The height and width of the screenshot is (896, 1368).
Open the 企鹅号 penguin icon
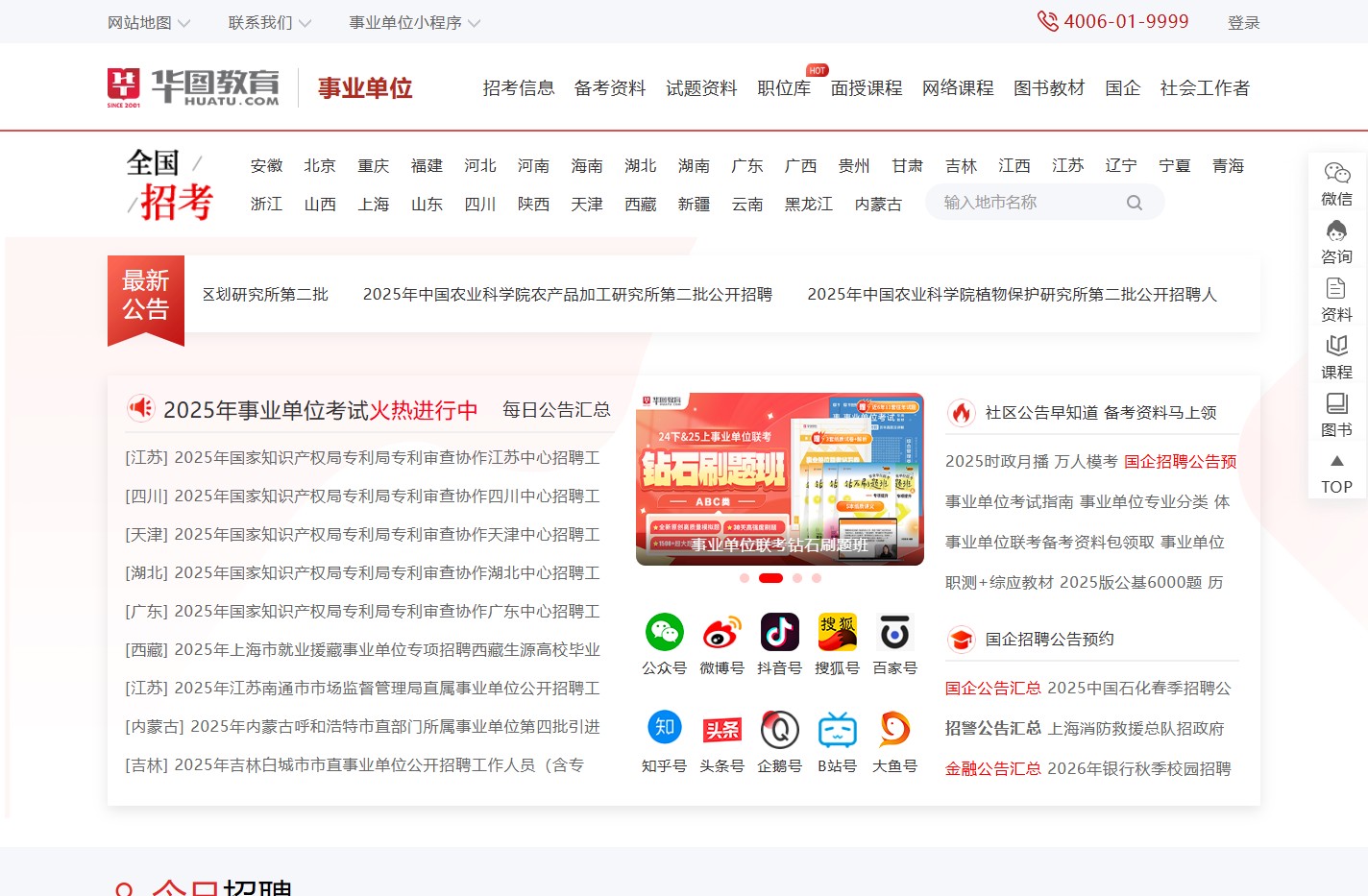pos(779,729)
